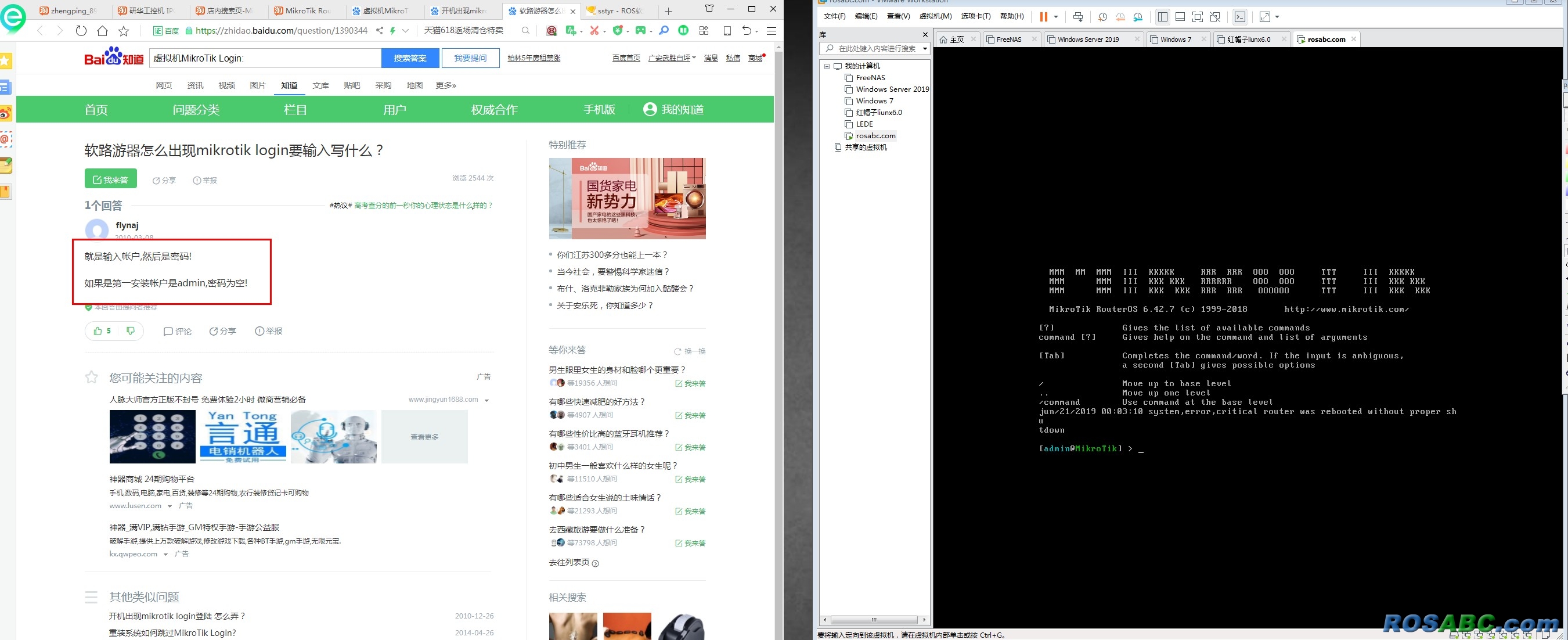Open the 选项卡(T) menu in VMware
Screen dimensions: 1568x640
tap(975, 16)
